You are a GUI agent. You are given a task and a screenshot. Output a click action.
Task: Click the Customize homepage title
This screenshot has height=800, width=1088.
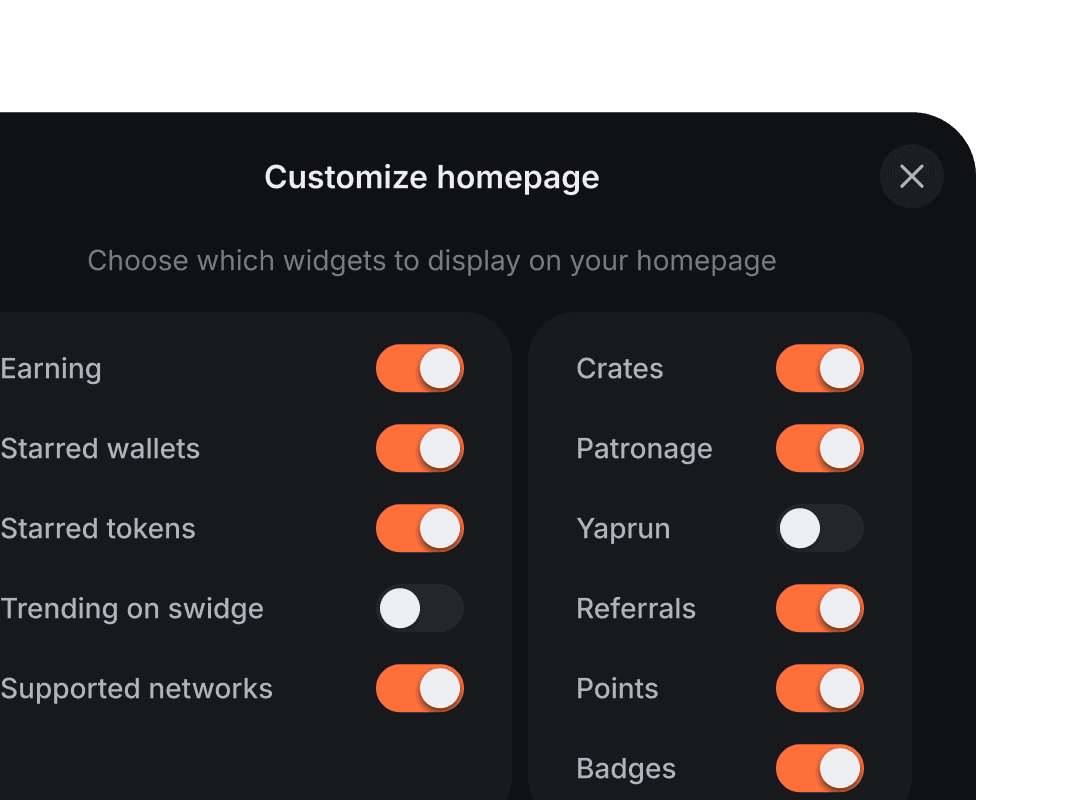click(431, 177)
